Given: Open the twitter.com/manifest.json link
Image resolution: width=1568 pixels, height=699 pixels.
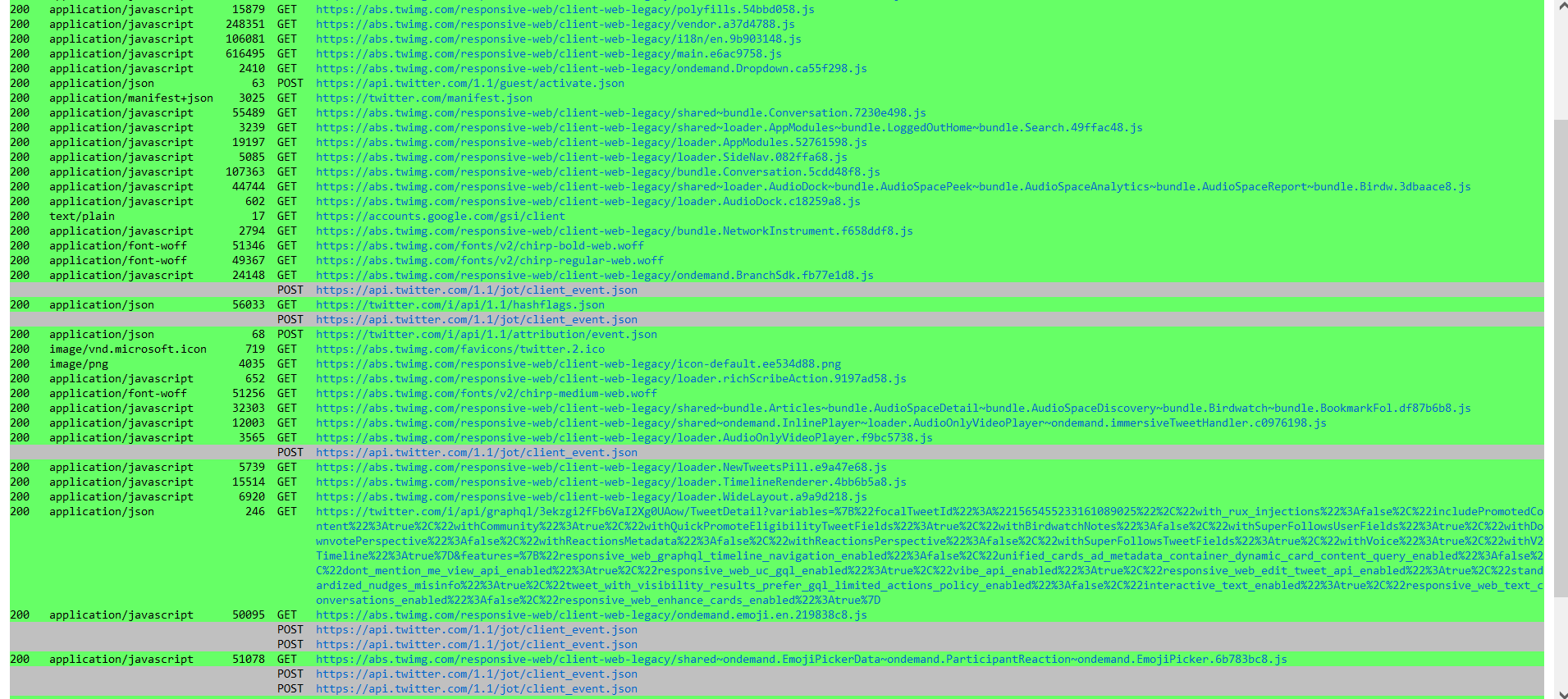Looking at the screenshot, I should (x=424, y=98).
